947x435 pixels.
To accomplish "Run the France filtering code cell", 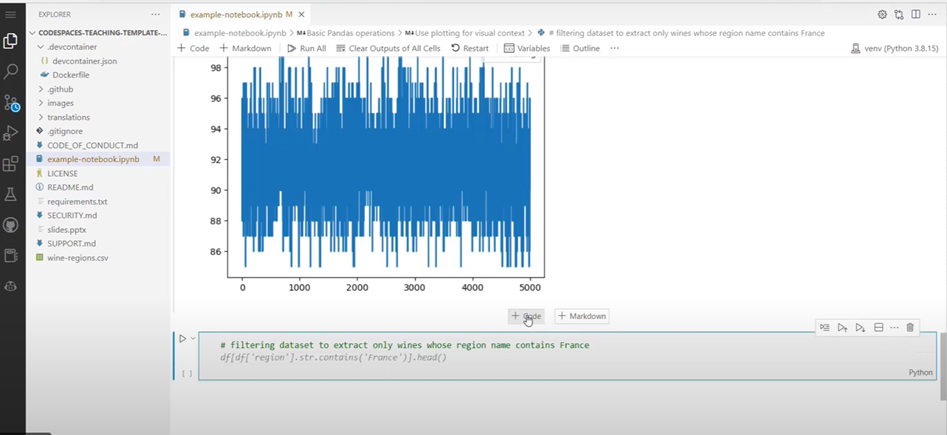I will 182,338.
